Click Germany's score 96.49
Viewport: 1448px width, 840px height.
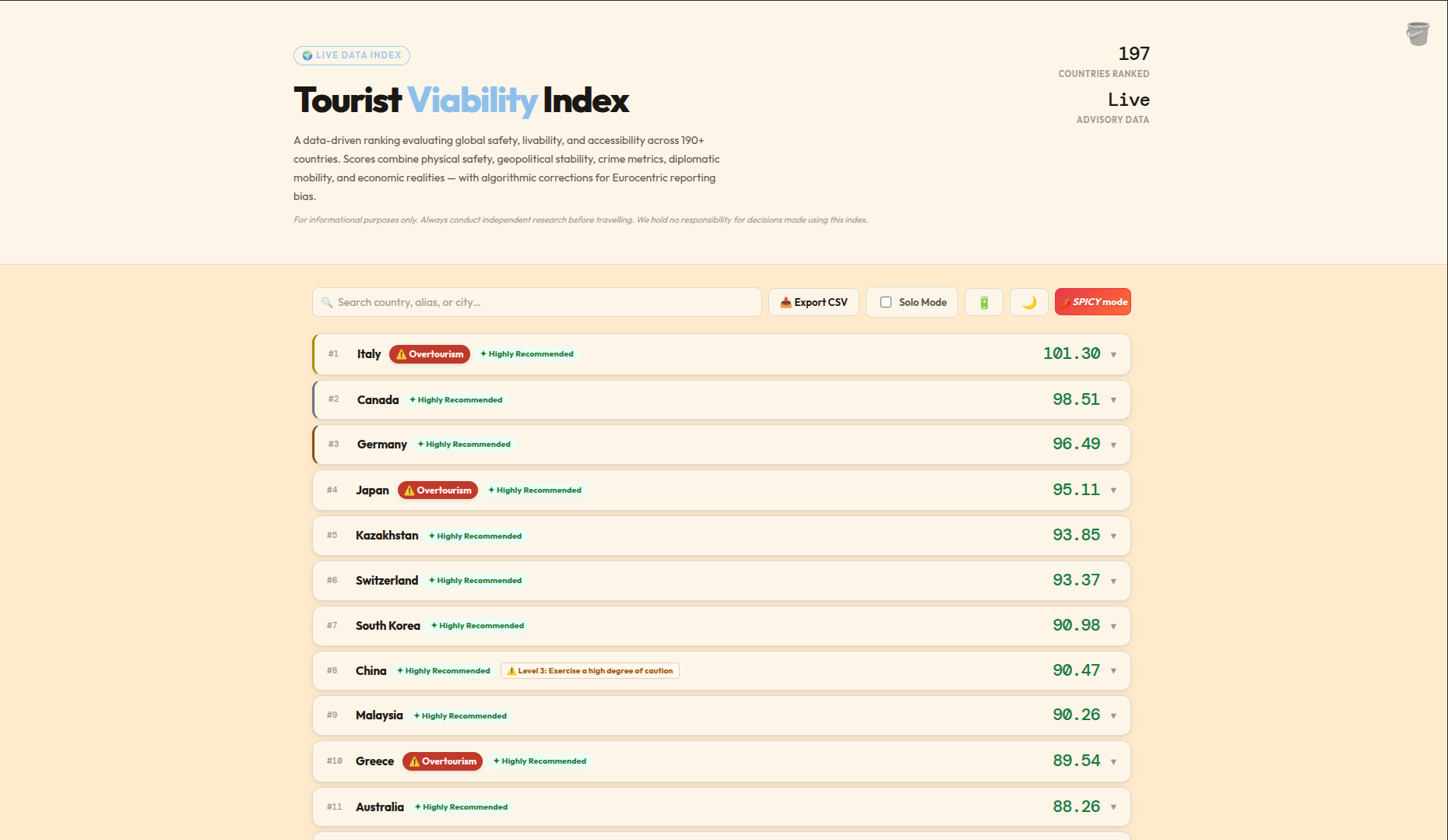coord(1076,444)
